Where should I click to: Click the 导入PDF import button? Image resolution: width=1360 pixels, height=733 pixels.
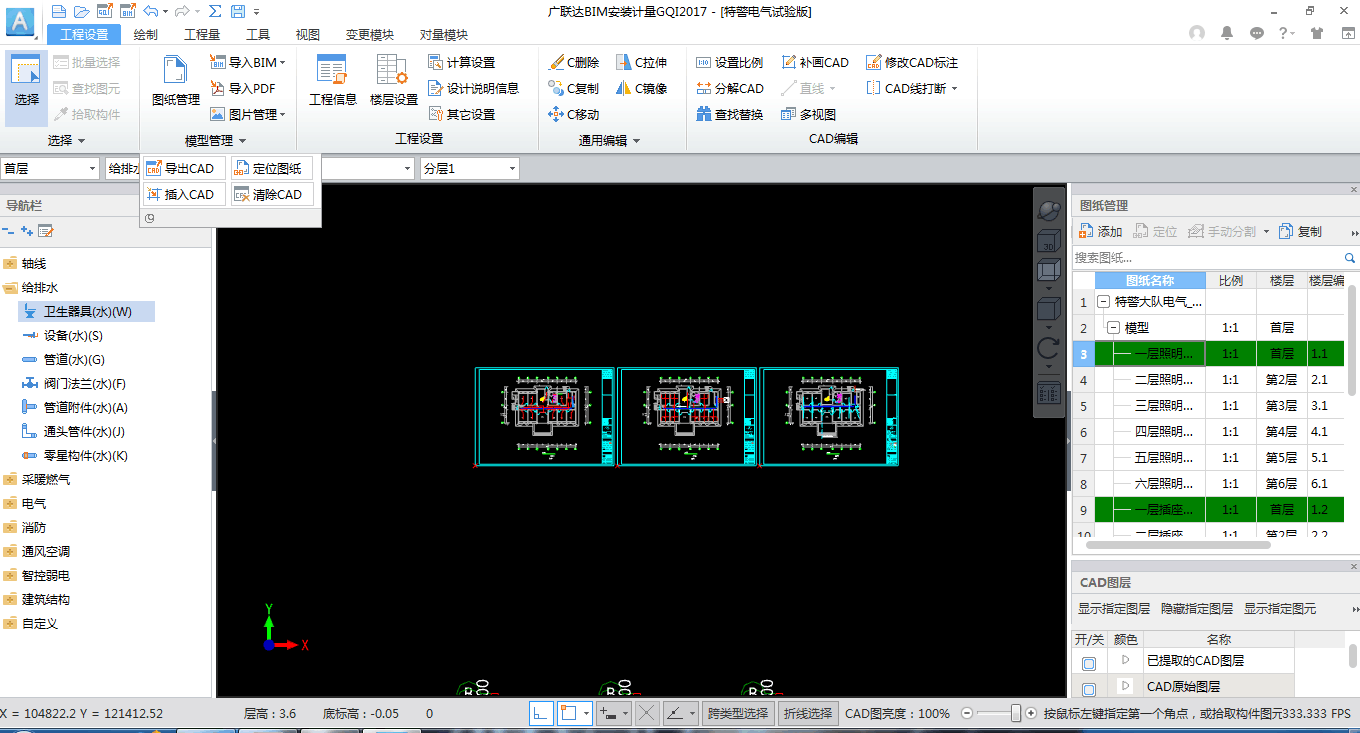(243, 88)
